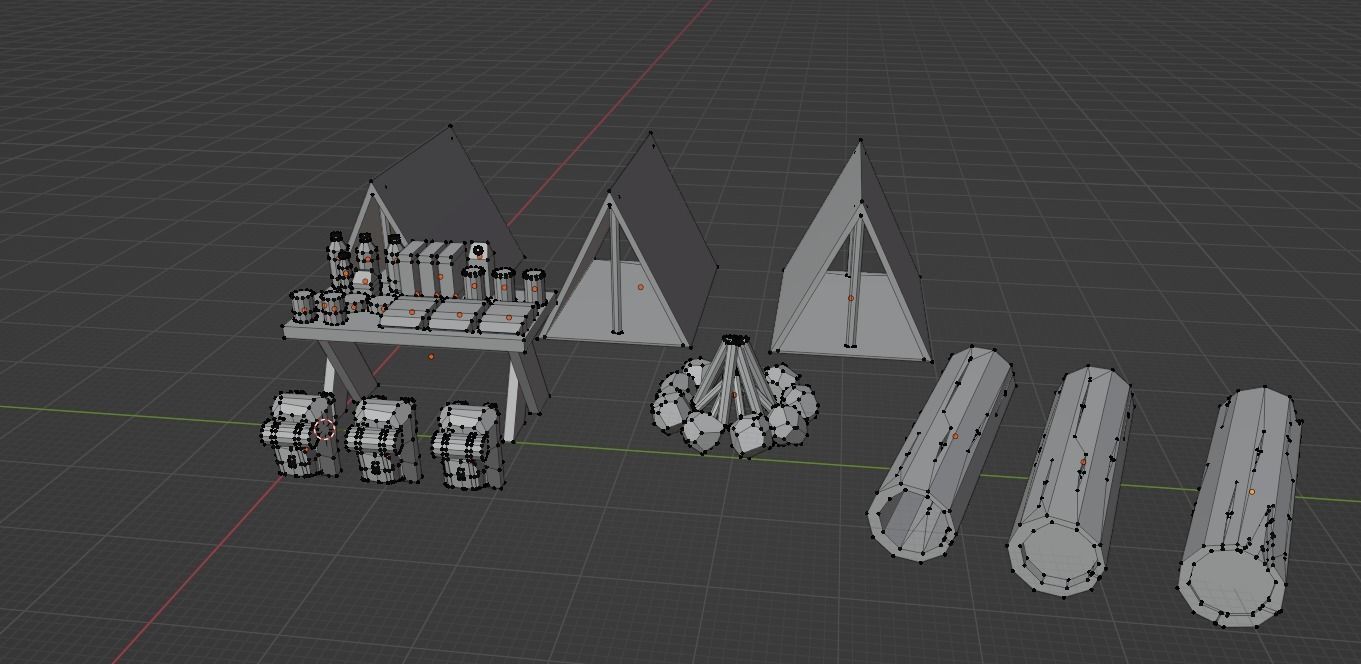Select the middle backpack model

(x=385, y=440)
